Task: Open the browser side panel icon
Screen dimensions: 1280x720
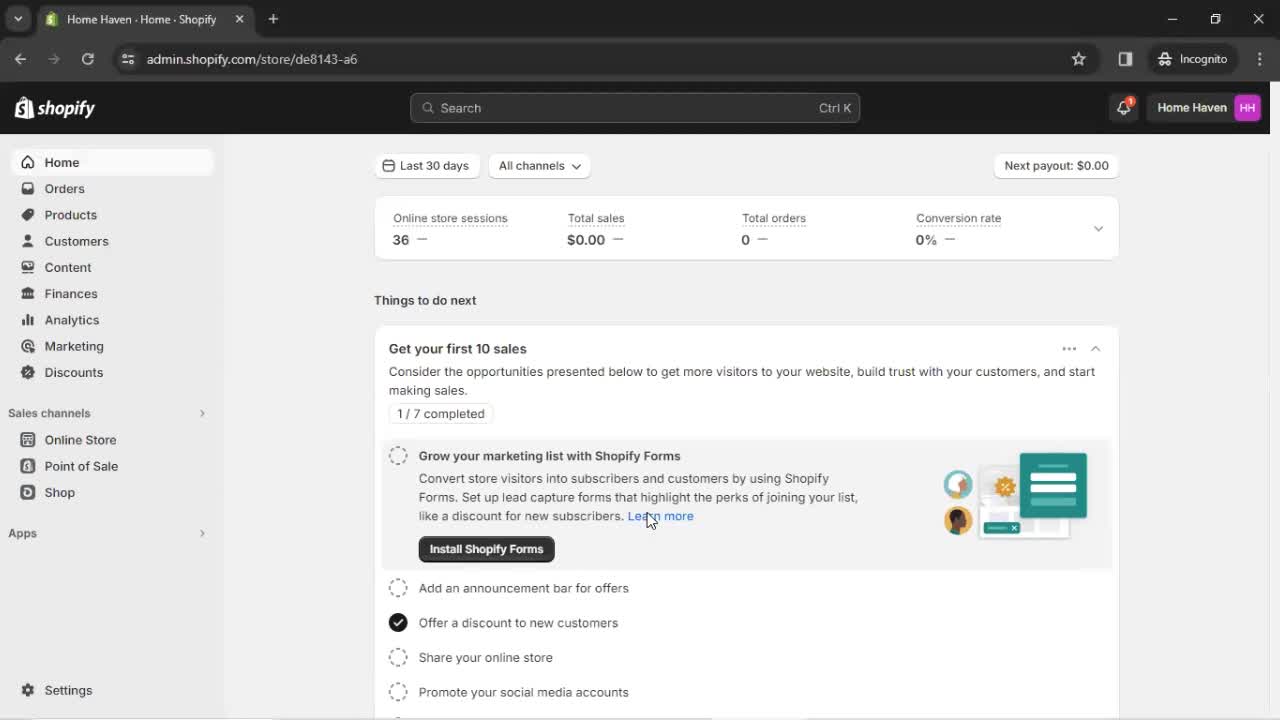Action: click(1125, 59)
